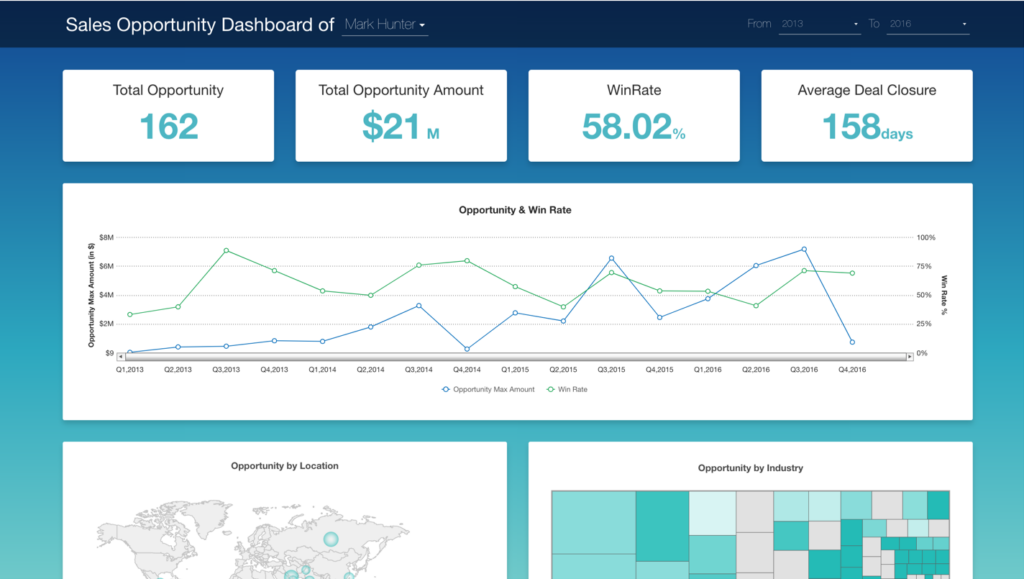Click the 58.02% win rate value

point(633,127)
